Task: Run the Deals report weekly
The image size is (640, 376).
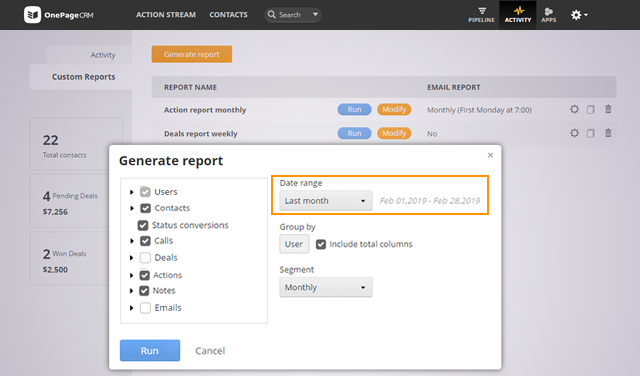Action: (x=354, y=133)
